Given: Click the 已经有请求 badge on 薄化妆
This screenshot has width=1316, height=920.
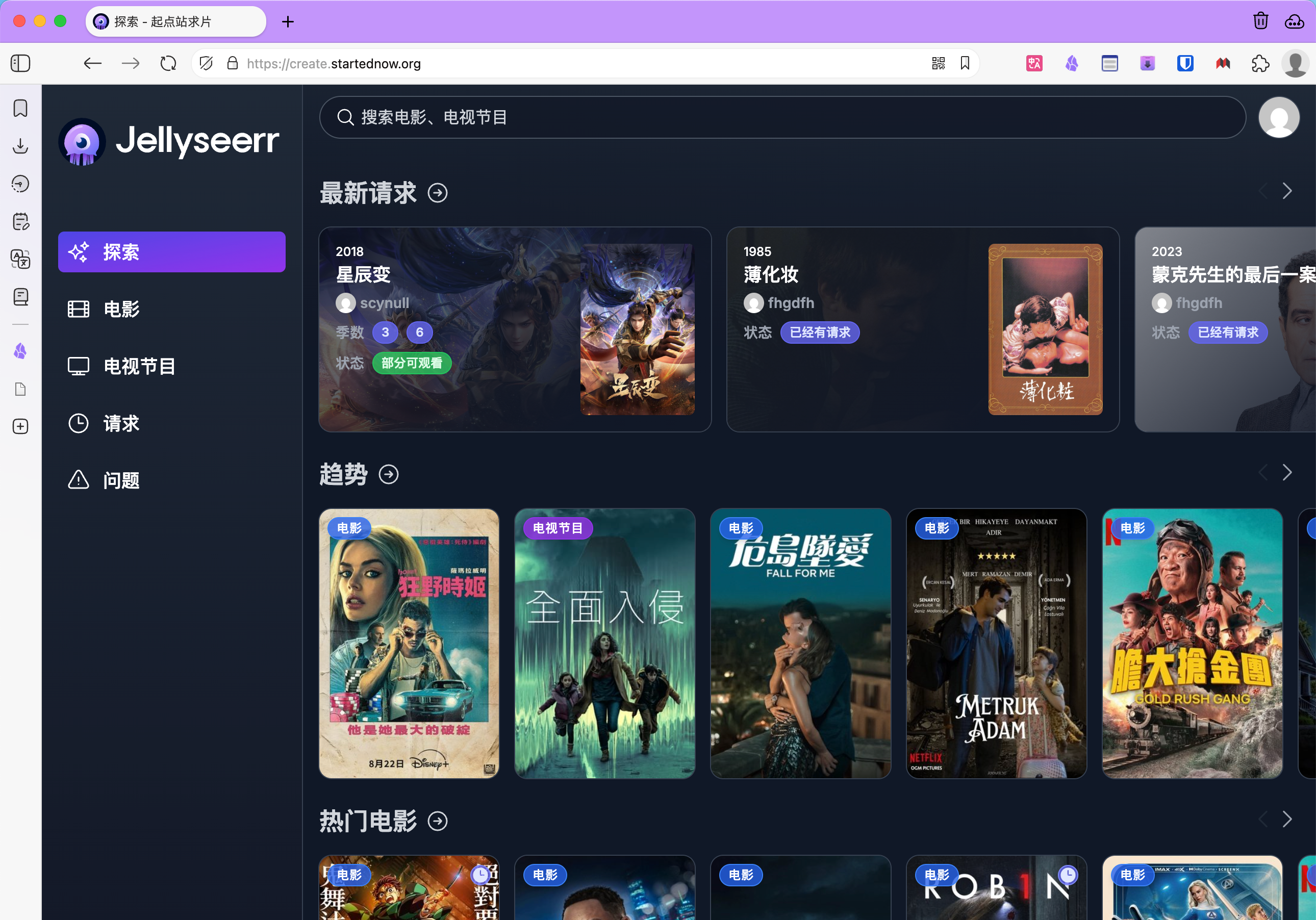Looking at the screenshot, I should tap(820, 333).
